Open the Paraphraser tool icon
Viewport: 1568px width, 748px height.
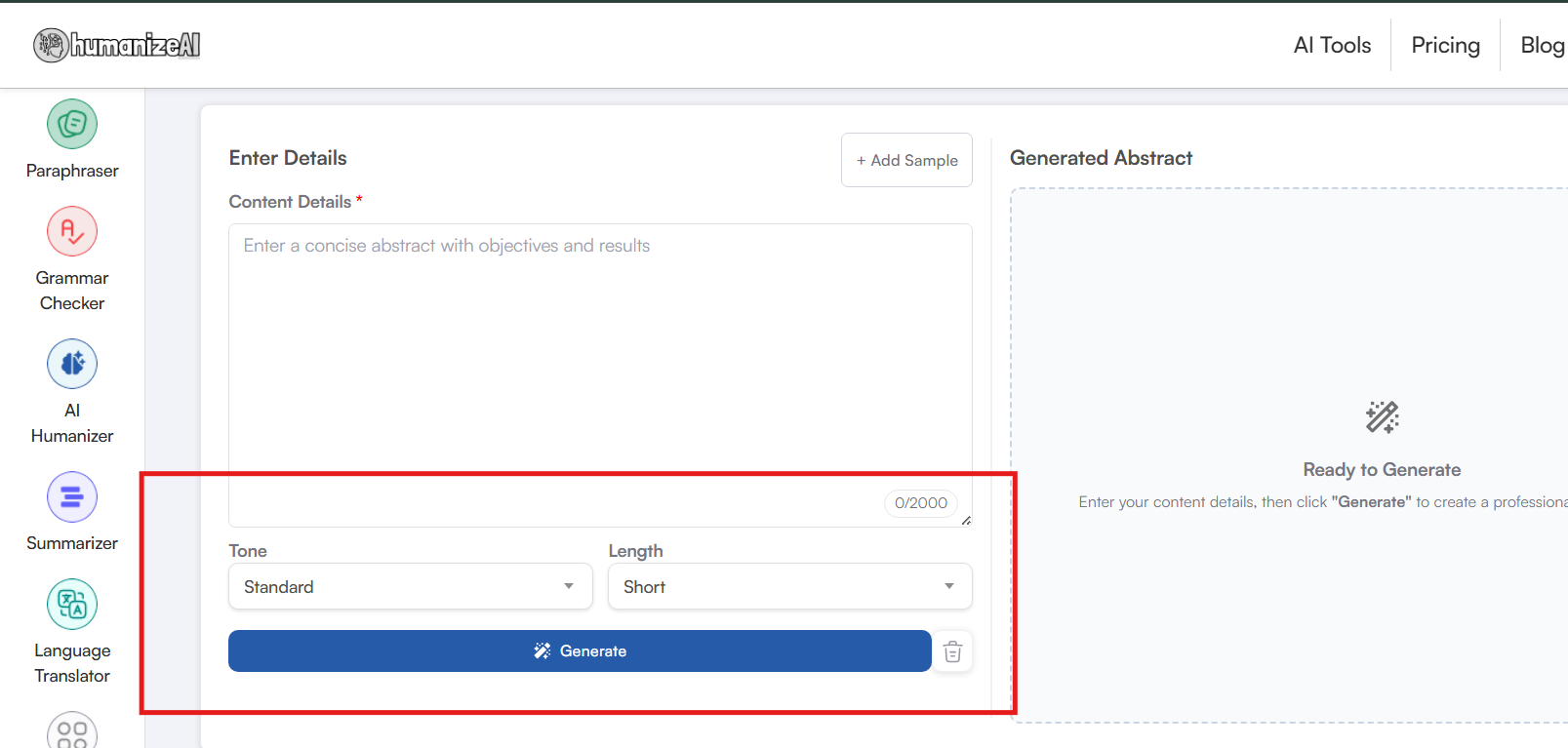72,124
